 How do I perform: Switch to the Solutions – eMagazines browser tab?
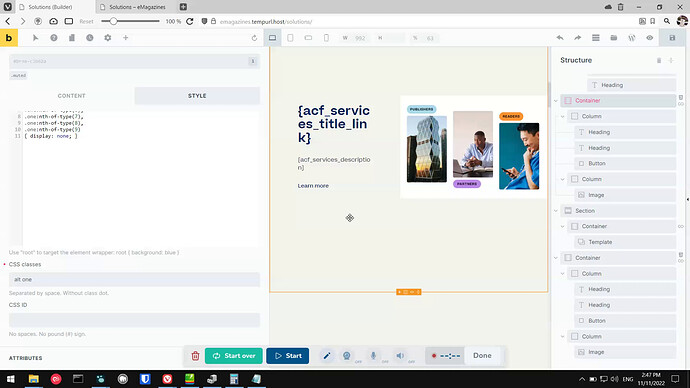click(x=137, y=7)
